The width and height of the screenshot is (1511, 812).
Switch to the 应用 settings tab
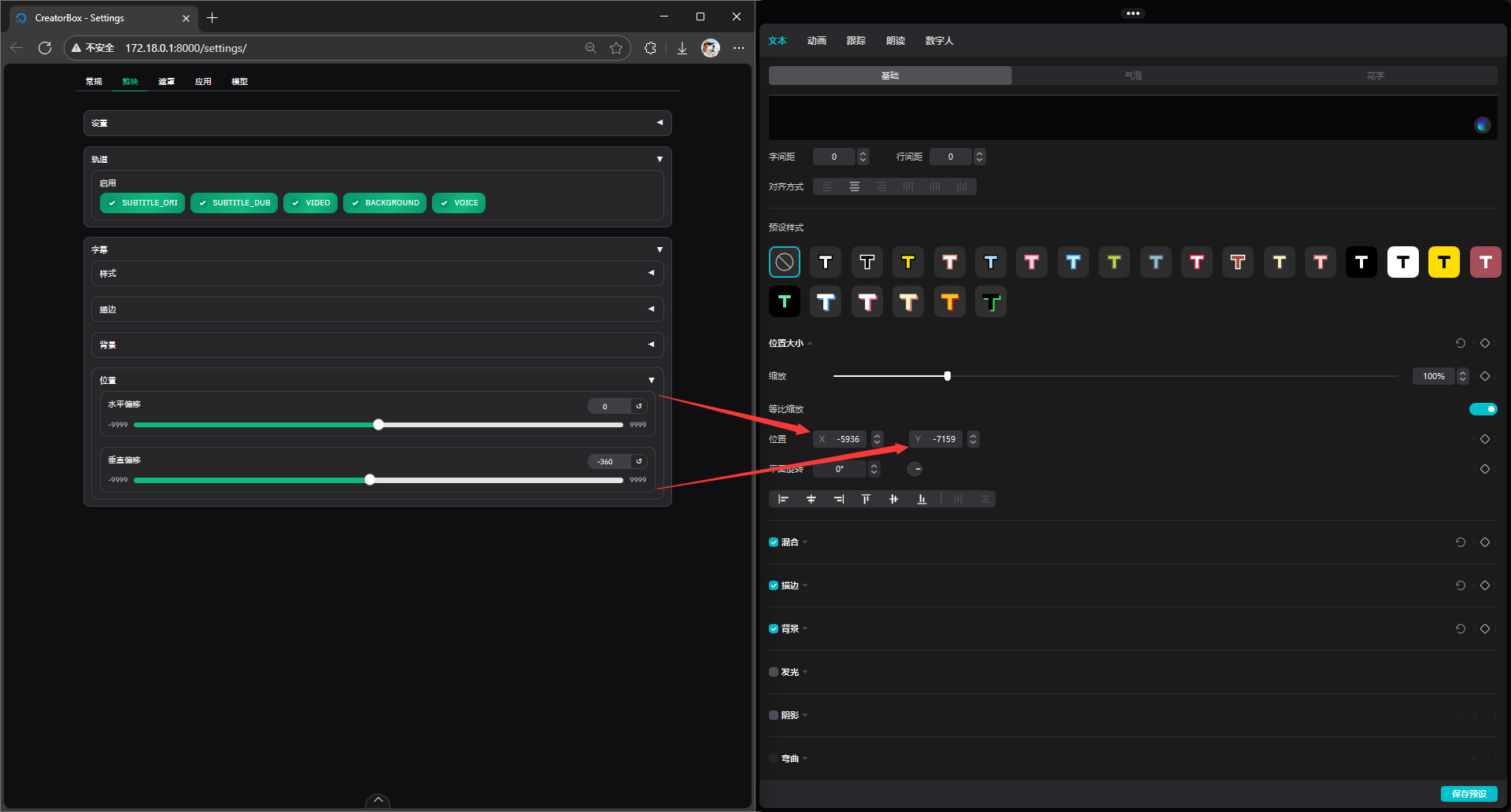(x=203, y=81)
